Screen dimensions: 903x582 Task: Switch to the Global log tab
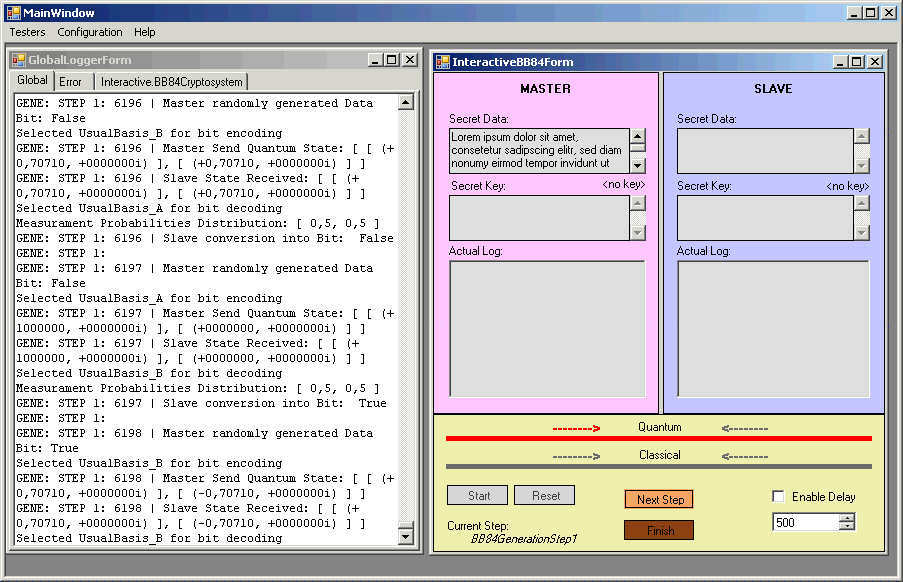coord(32,80)
